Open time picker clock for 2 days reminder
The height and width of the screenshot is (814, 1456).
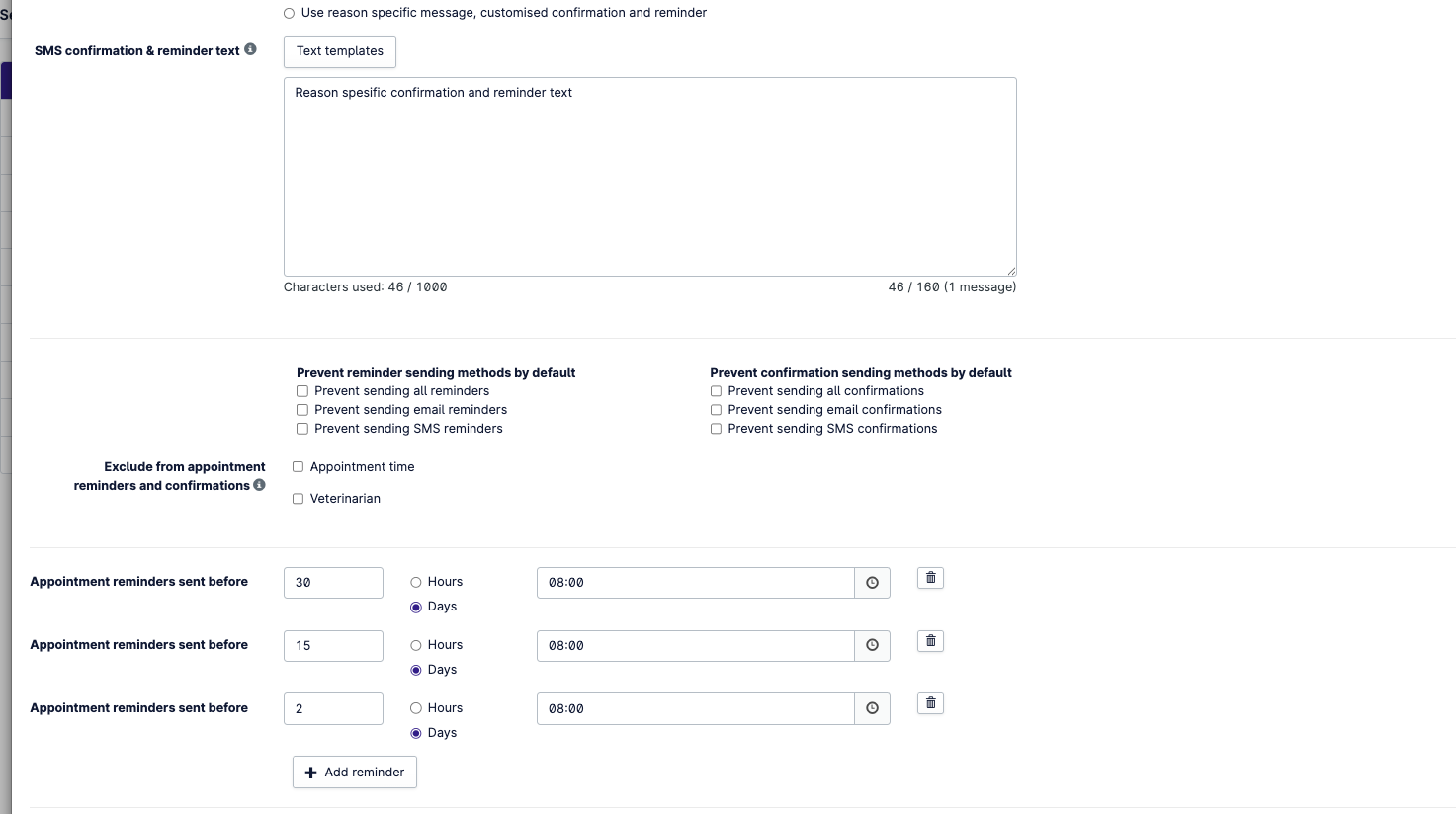pos(872,709)
